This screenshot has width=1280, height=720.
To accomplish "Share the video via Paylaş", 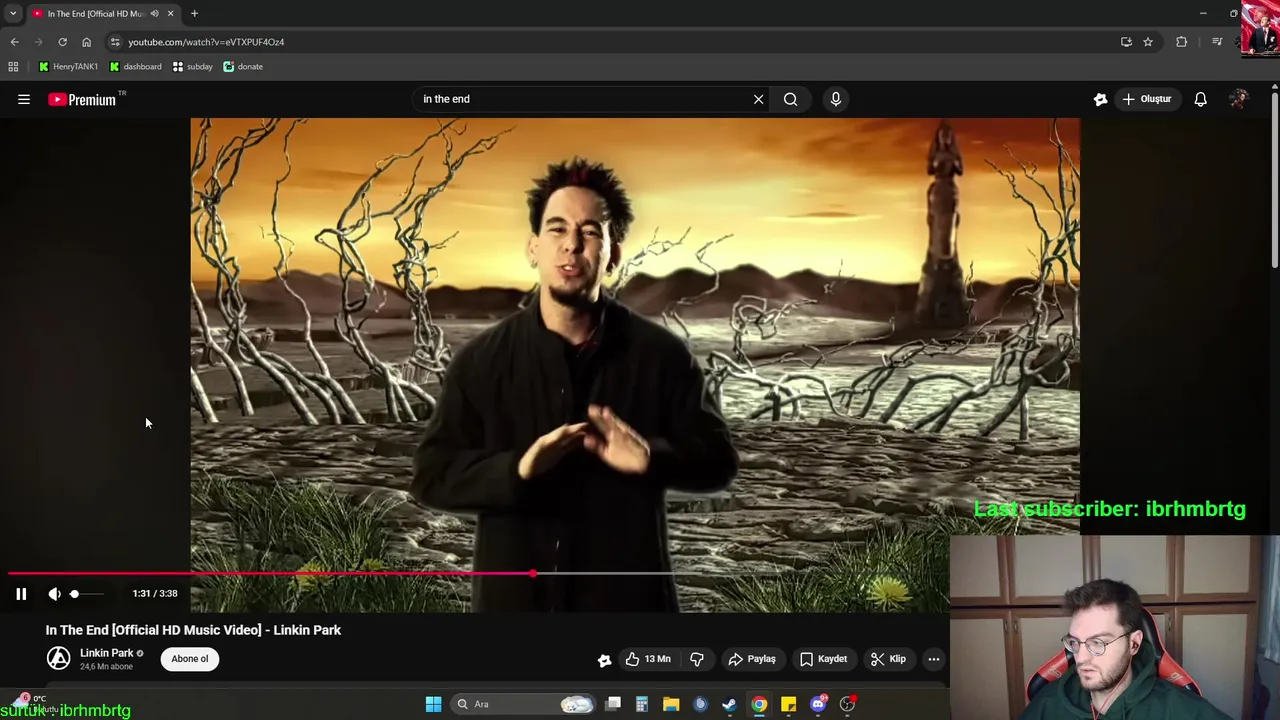I will click(x=752, y=659).
